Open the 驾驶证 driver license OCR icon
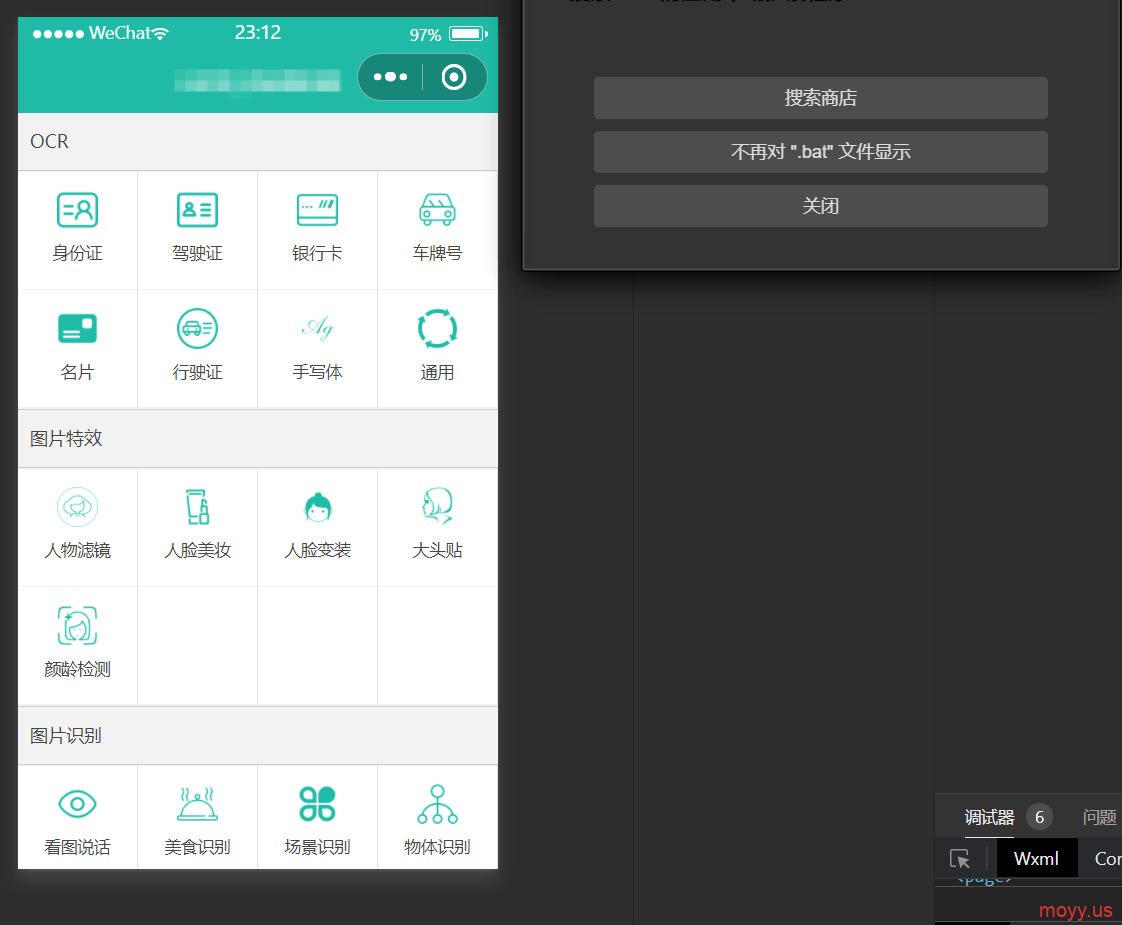 [x=197, y=210]
